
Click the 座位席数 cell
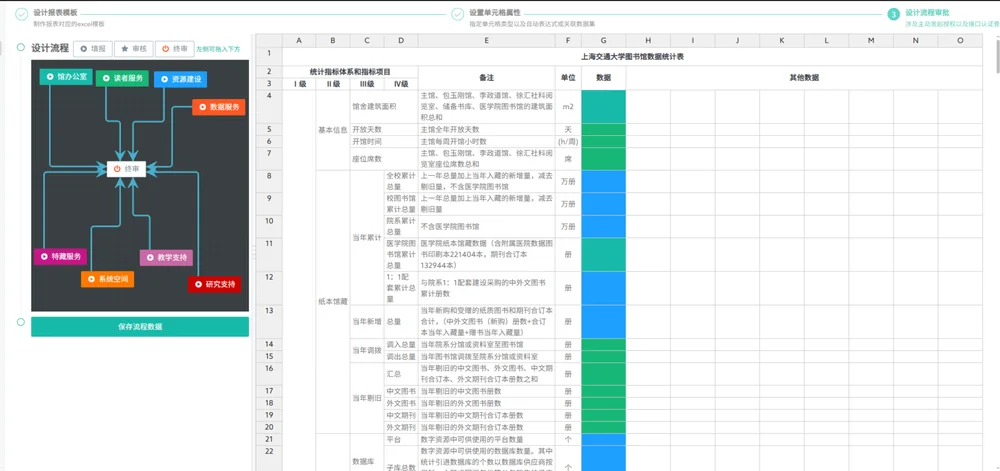click(384, 159)
